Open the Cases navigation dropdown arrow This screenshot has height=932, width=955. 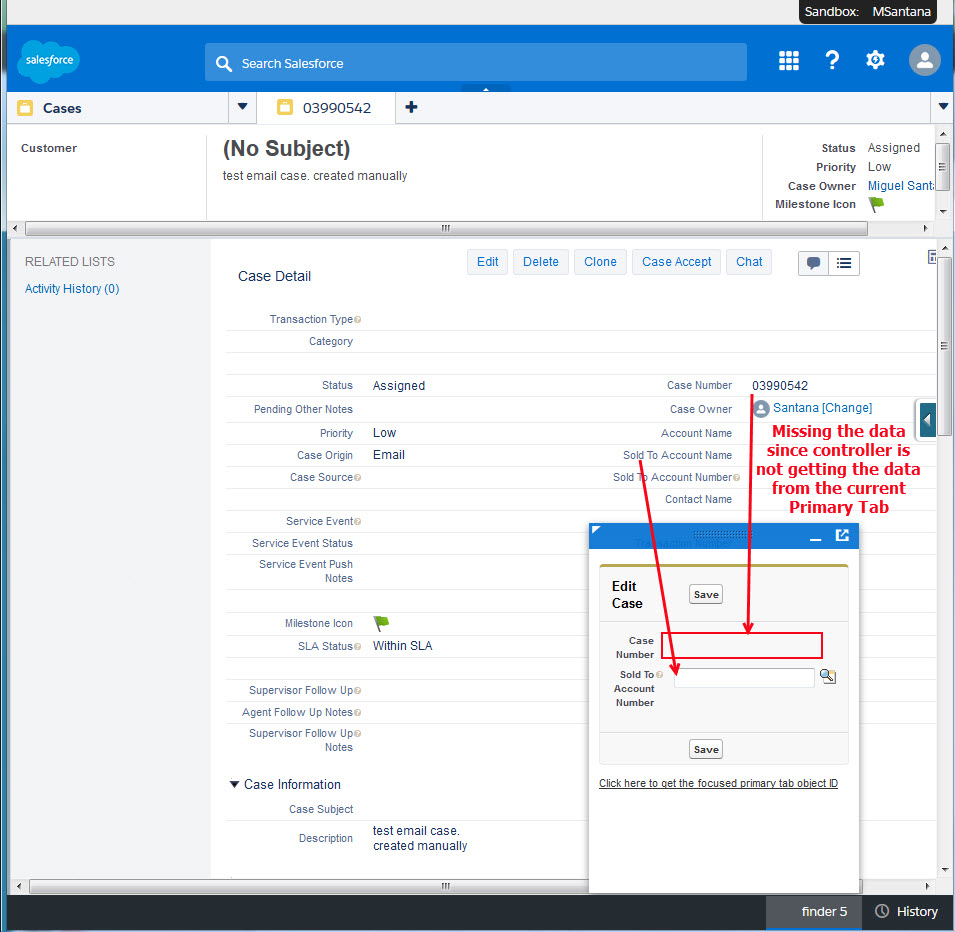pyautogui.click(x=242, y=107)
